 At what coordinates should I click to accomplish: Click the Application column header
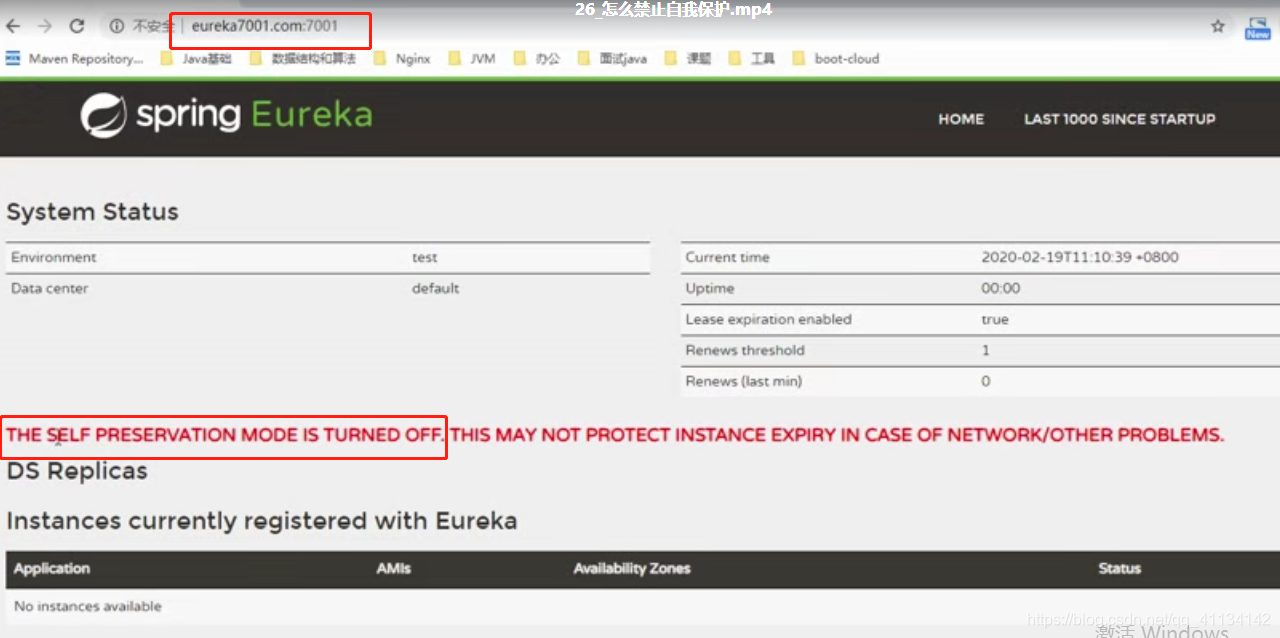(52, 568)
